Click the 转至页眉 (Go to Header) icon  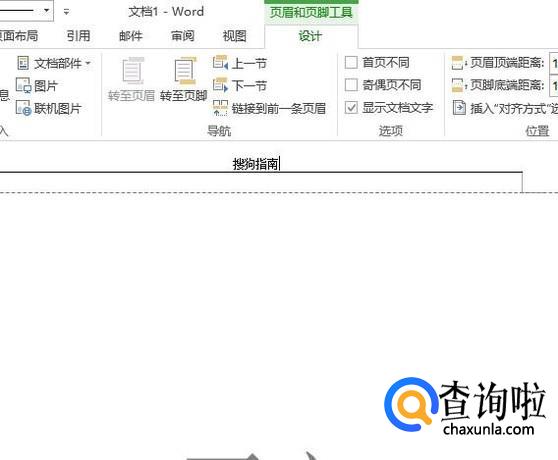(133, 71)
